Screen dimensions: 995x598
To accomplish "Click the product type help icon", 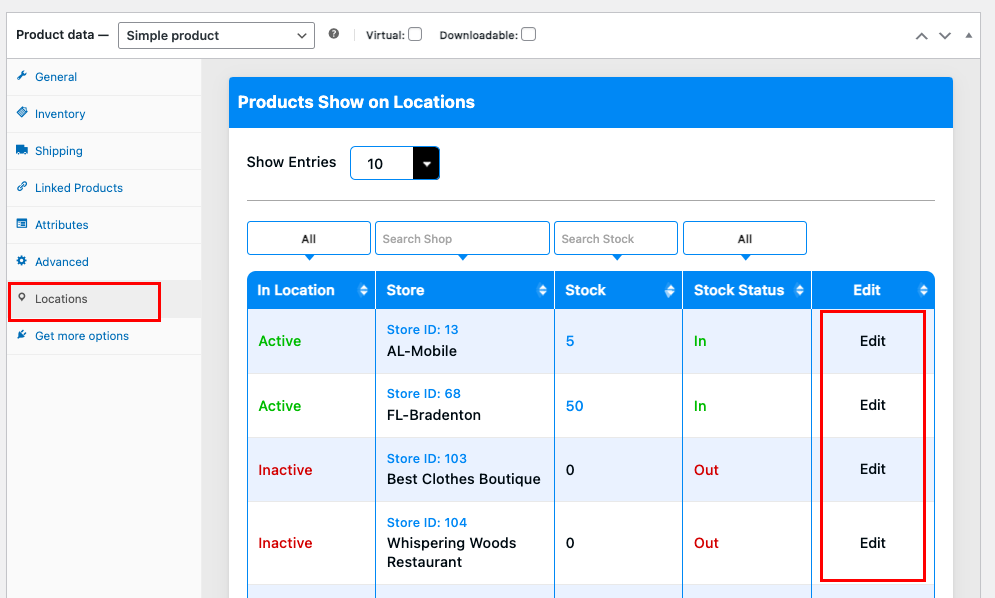I will click(334, 34).
